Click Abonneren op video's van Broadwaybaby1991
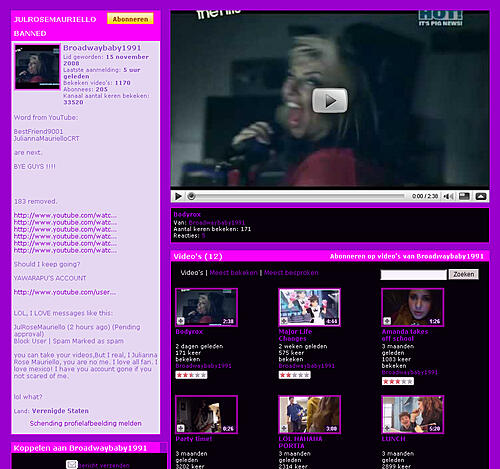Image resolution: width=500 pixels, height=469 pixels. click(x=406, y=256)
